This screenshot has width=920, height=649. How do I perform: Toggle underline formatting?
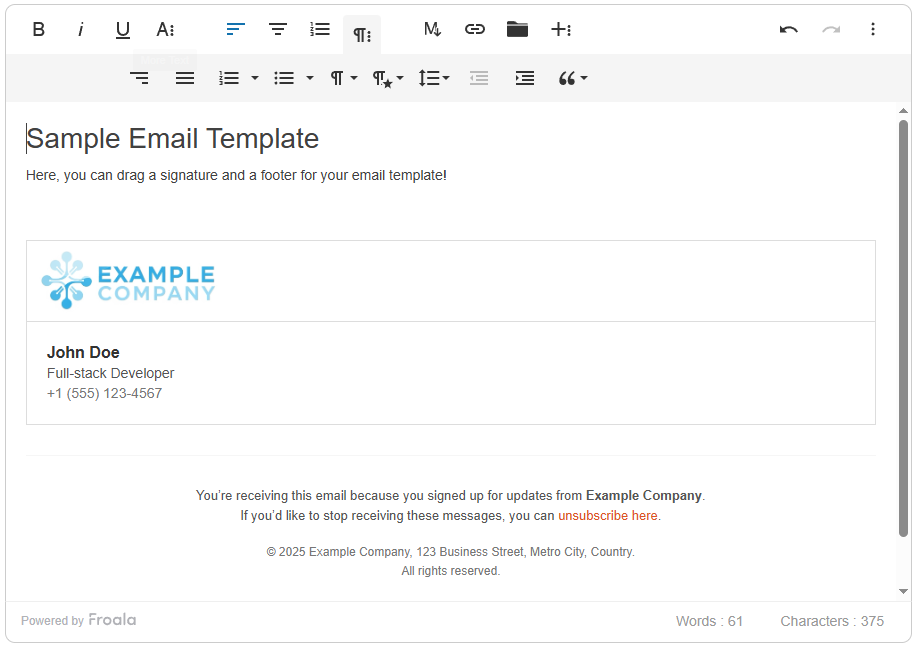pyautogui.click(x=123, y=30)
